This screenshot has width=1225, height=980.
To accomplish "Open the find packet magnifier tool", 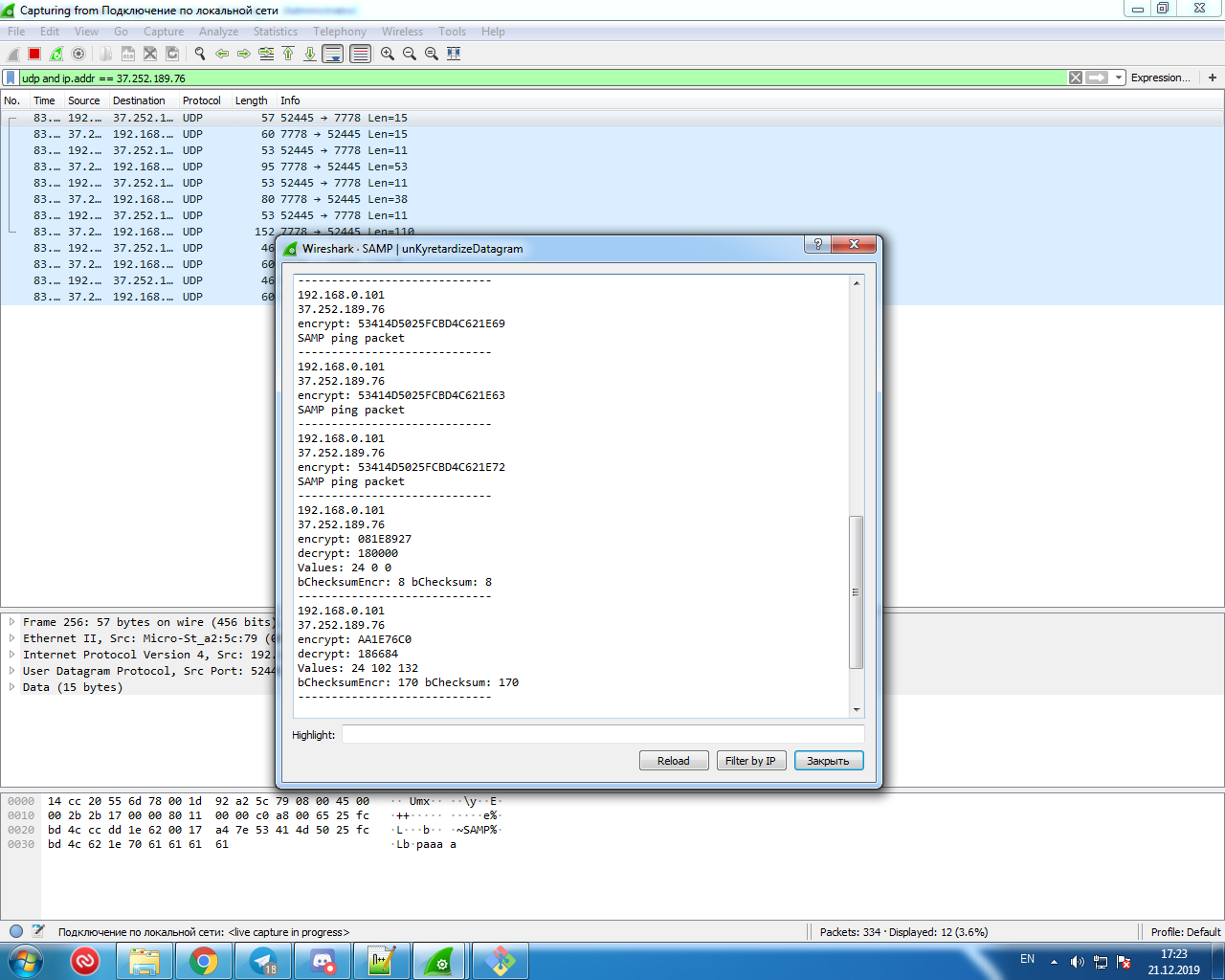I will [x=200, y=55].
